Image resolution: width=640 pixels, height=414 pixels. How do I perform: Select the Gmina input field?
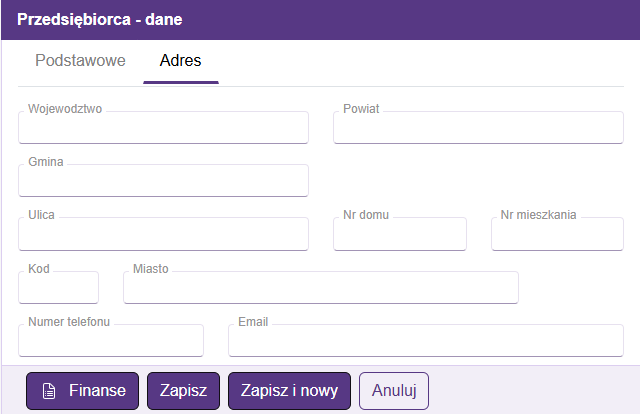click(x=163, y=182)
